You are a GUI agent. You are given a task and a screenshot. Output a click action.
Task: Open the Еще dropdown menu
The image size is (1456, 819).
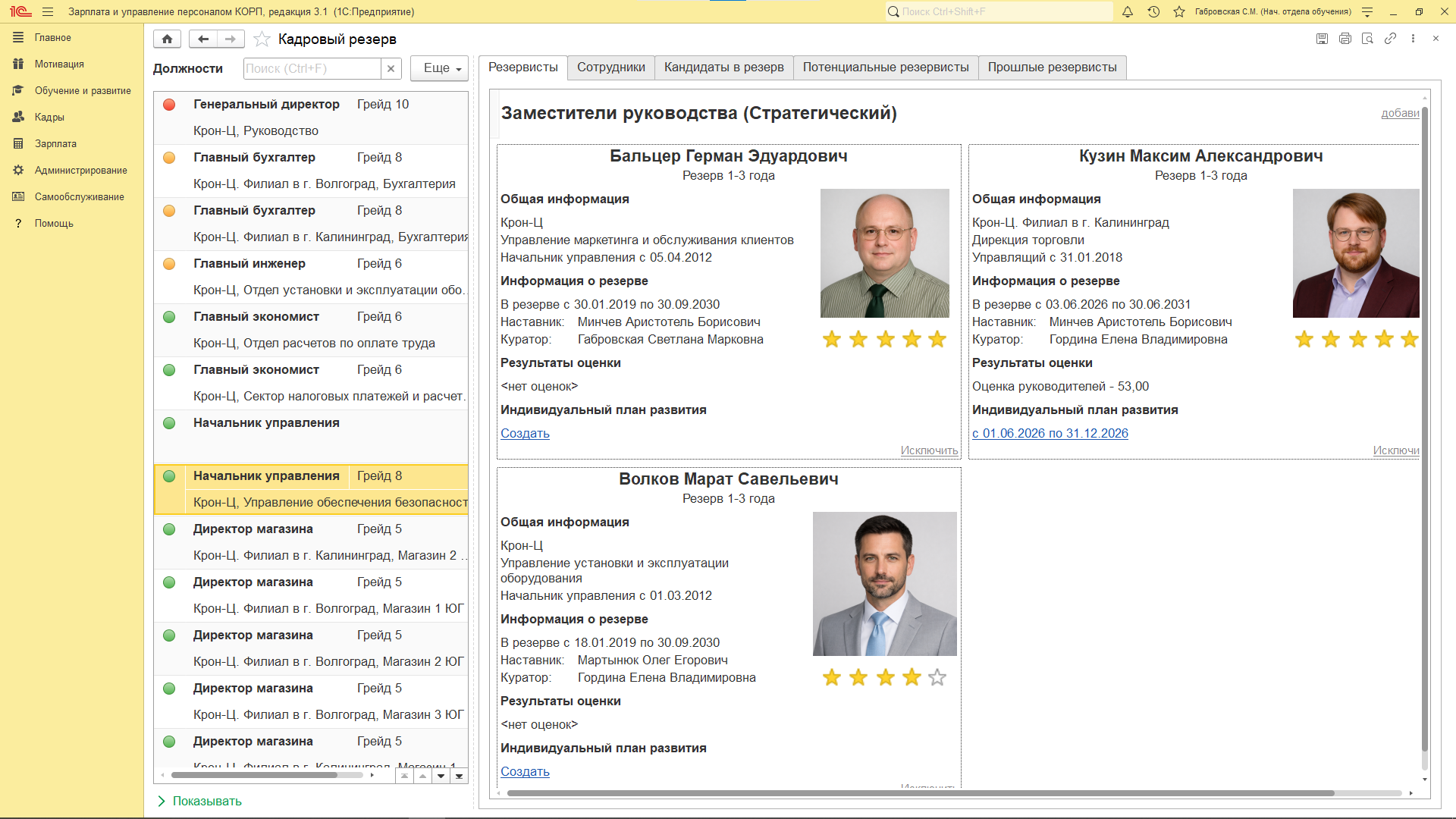tap(439, 68)
